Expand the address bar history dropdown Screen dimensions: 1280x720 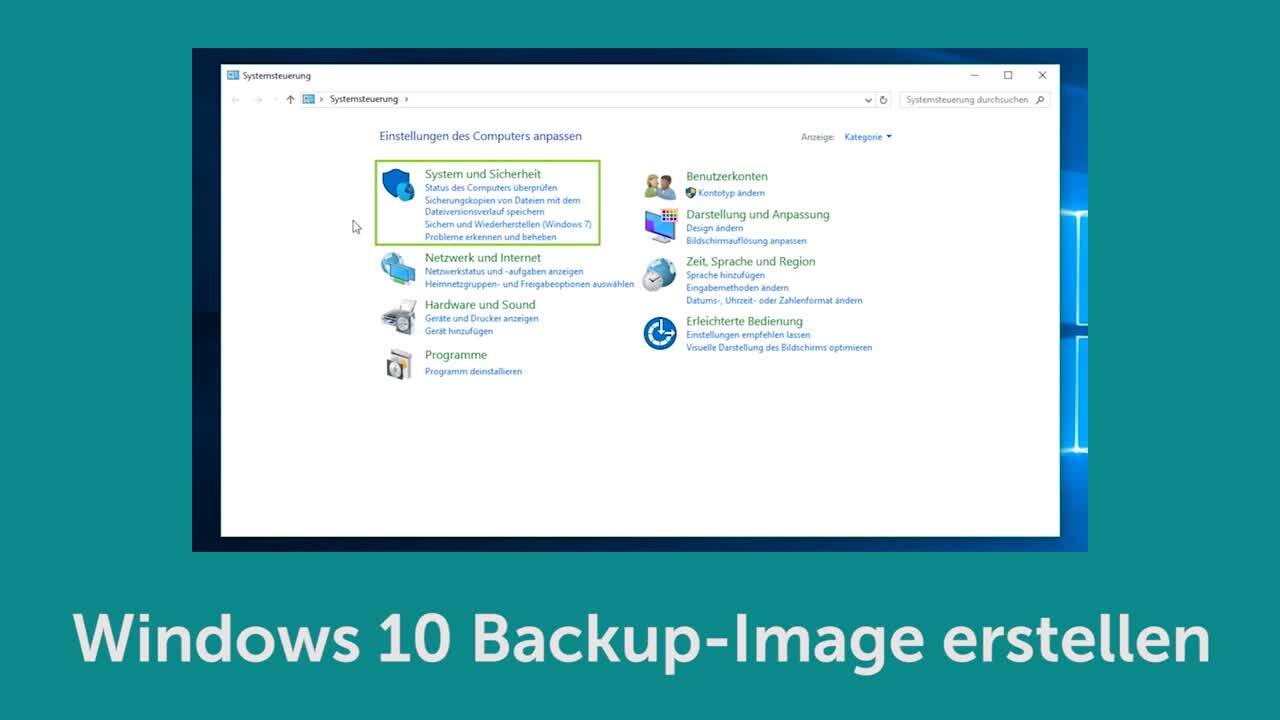868,100
